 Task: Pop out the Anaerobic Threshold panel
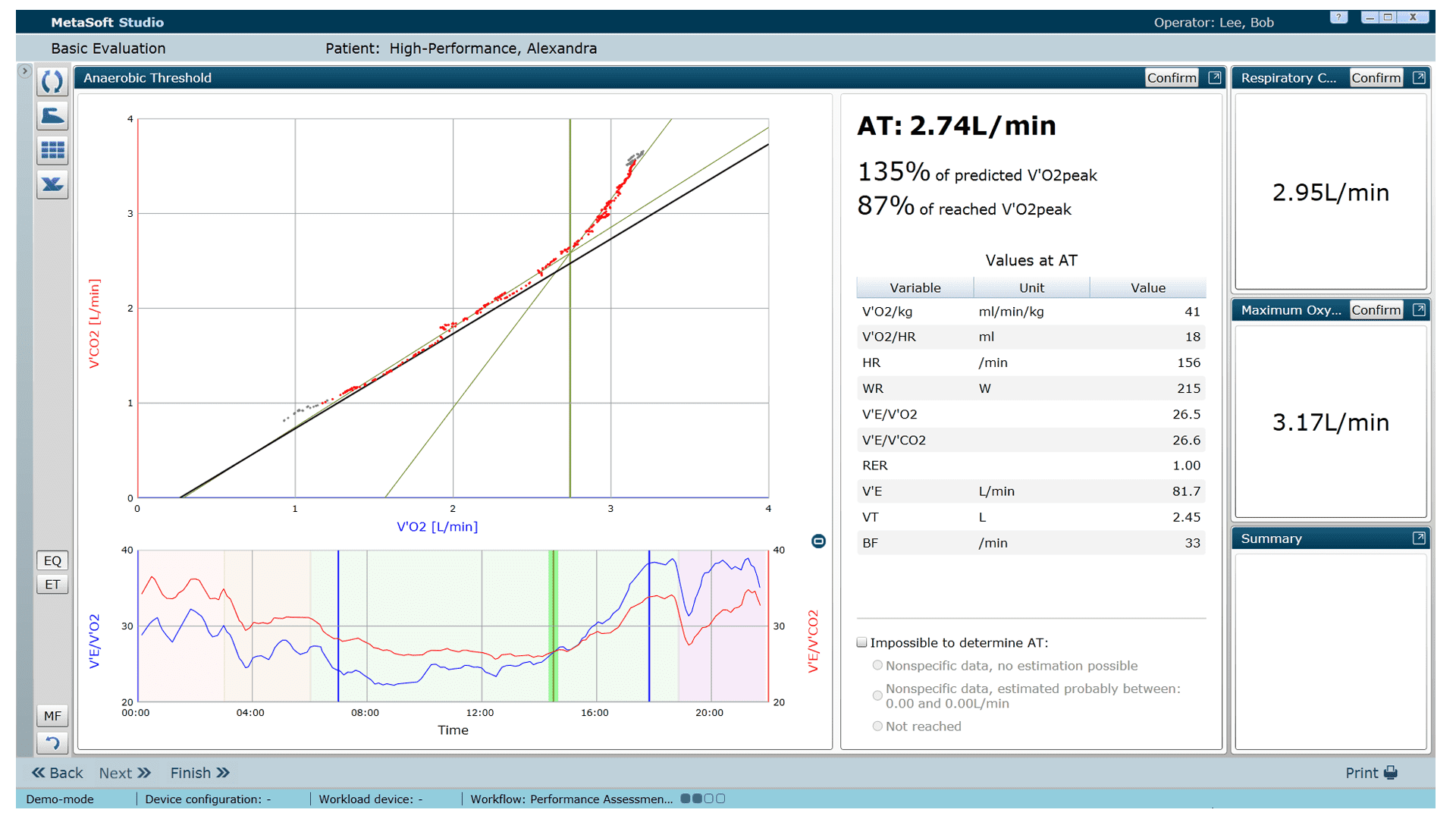tap(1215, 77)
